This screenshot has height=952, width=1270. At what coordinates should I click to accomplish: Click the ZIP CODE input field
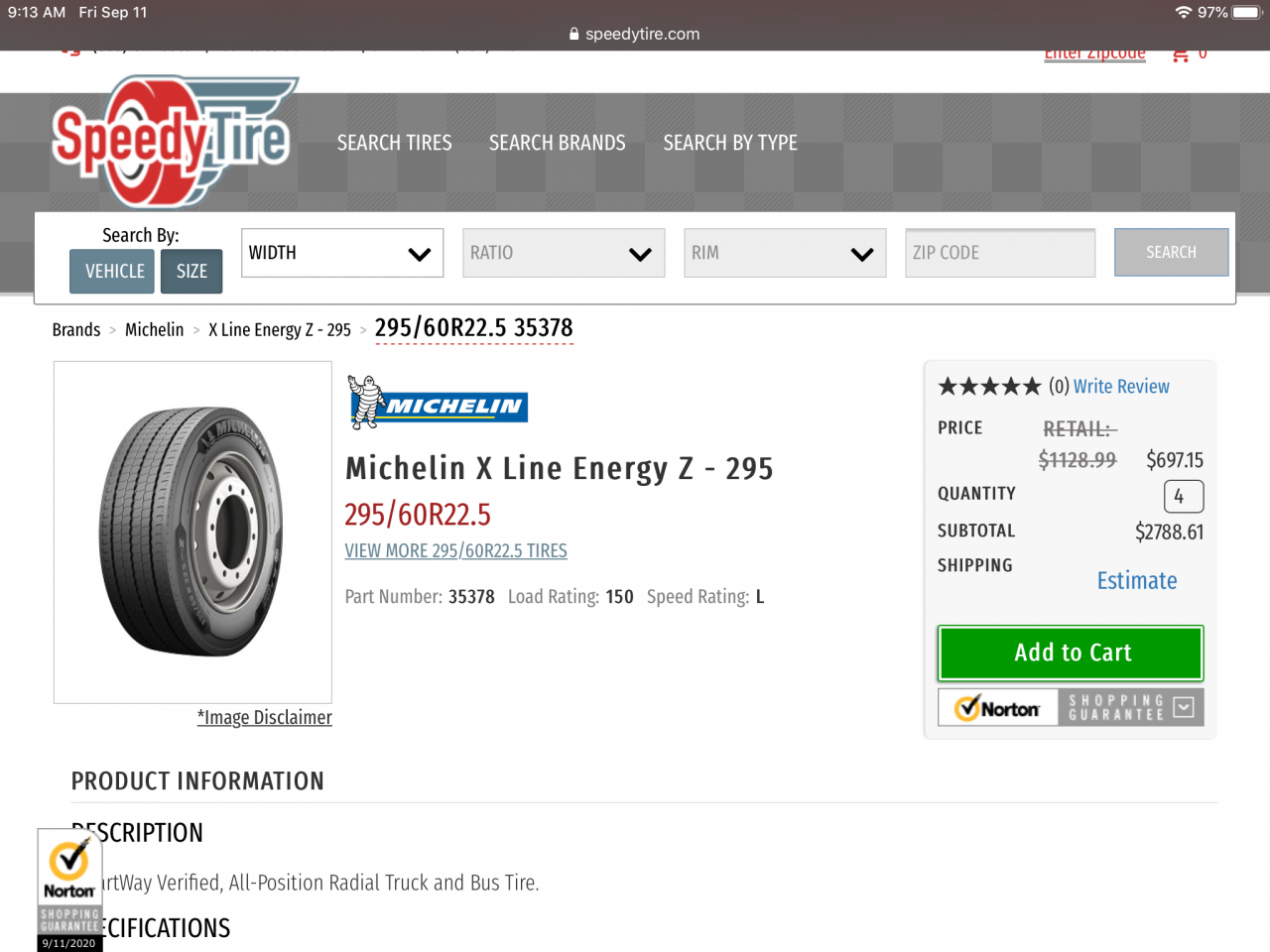pyautogui.click(x=999, y=253)
